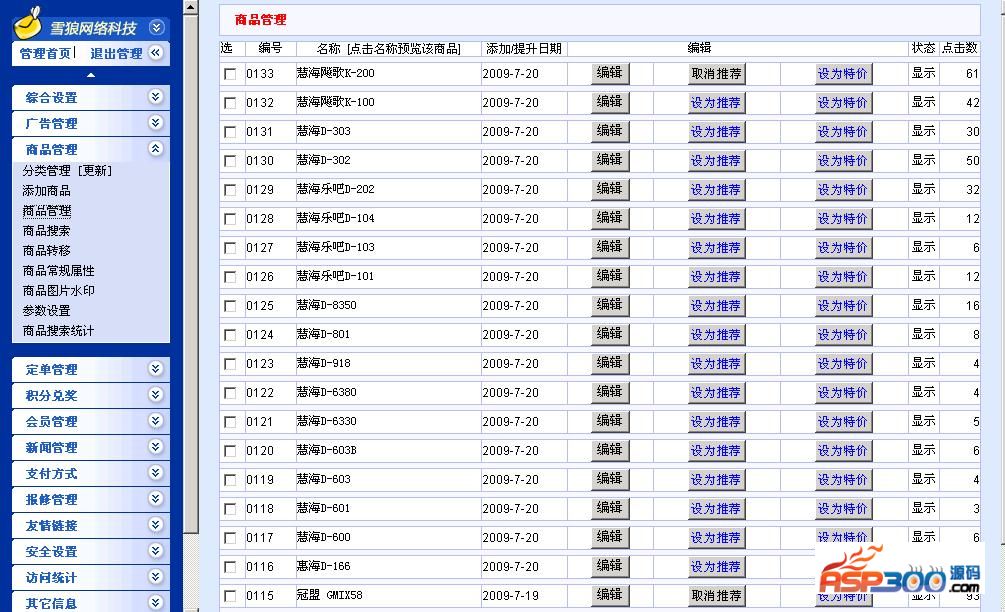The height and width of the screenshot is (612, 1005).
Task: Expand the 定单管理 section
Action: (x=156, y=368)
